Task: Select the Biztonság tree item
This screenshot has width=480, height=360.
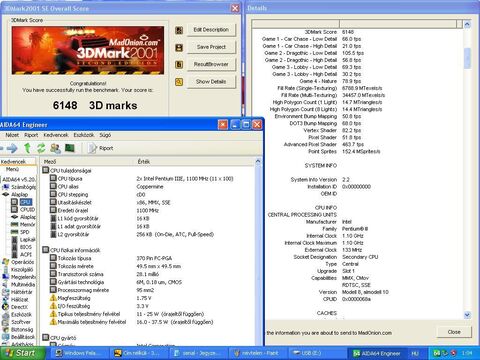Action: point(19,329)
